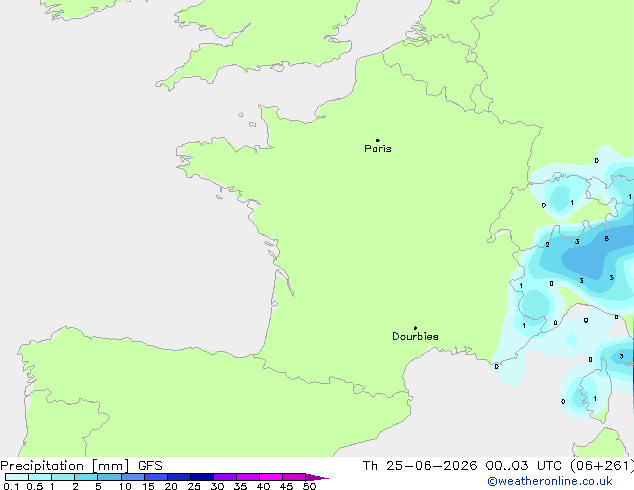Click the Paris city label
634x490 pixels.
378,149
